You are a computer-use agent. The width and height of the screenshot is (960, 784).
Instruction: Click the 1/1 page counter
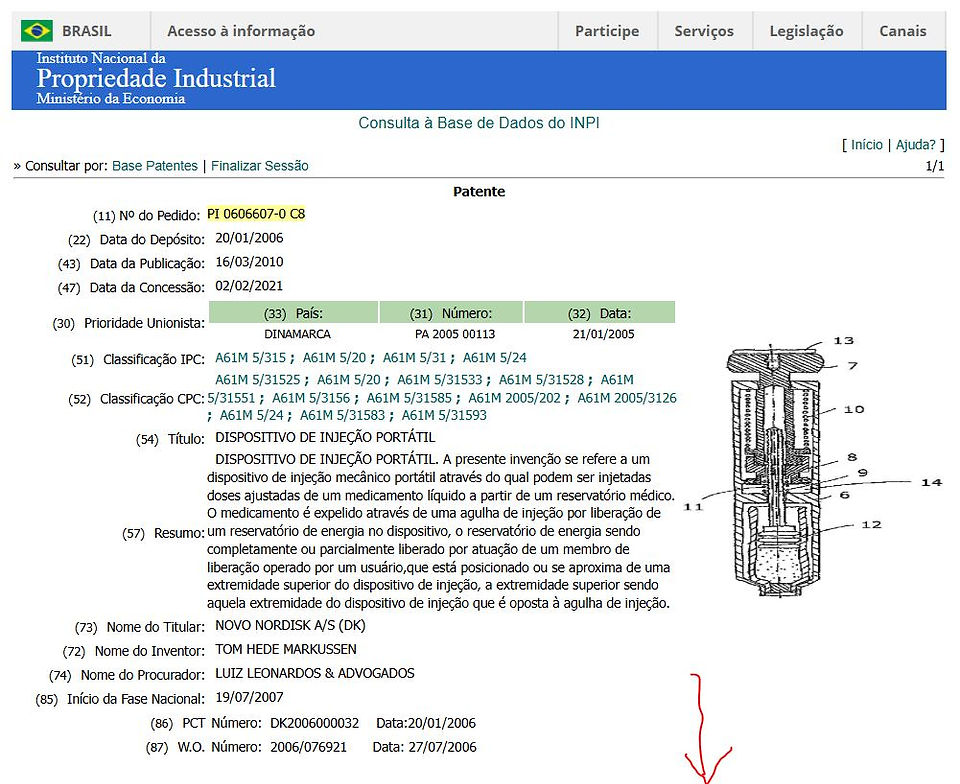click(x=935, y=166)
